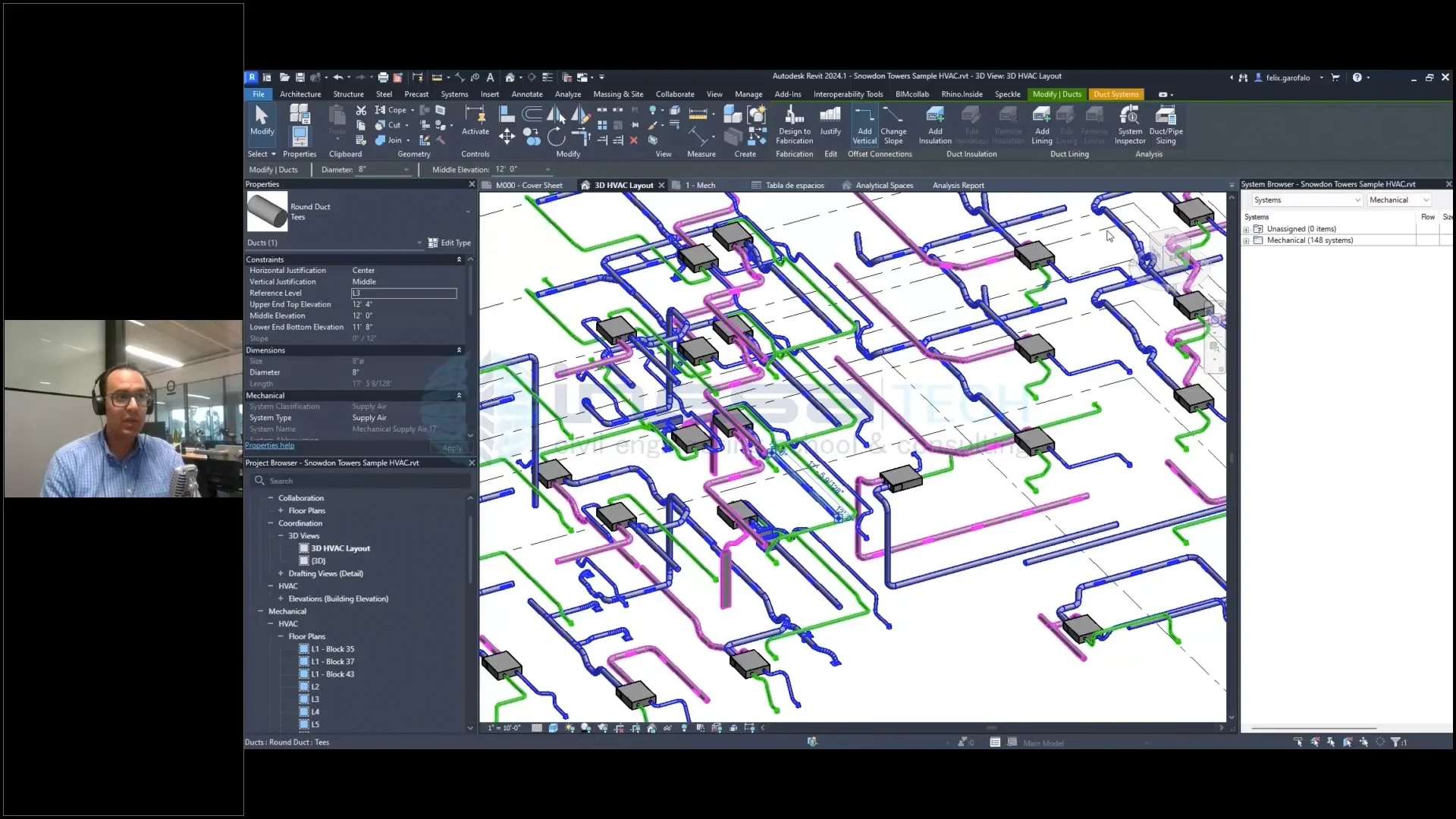This screenshot has width=1456, height=819.
Task: Expand Mechanical (148 systems) tree node
Action: (x=1246, y=241)
